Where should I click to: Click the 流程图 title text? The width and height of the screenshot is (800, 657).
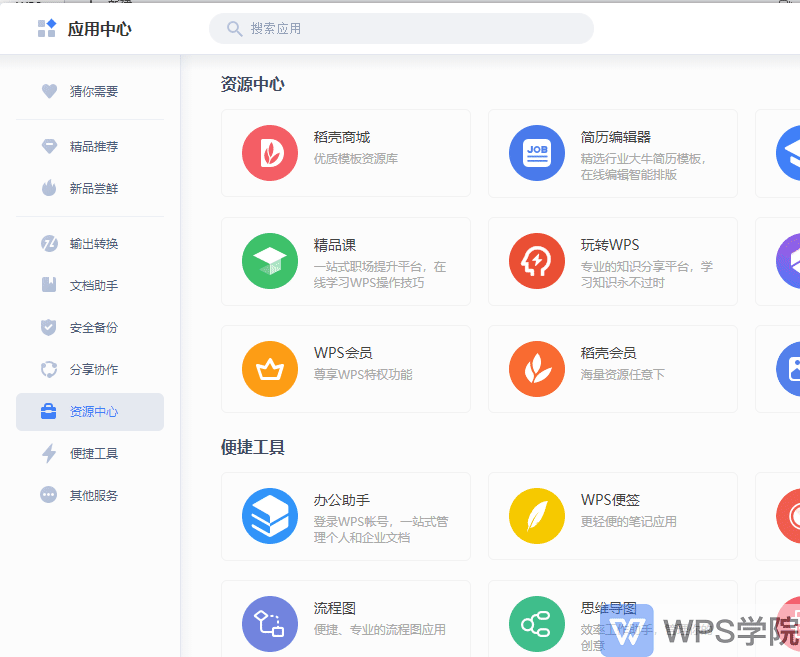[x=335, y=608]
